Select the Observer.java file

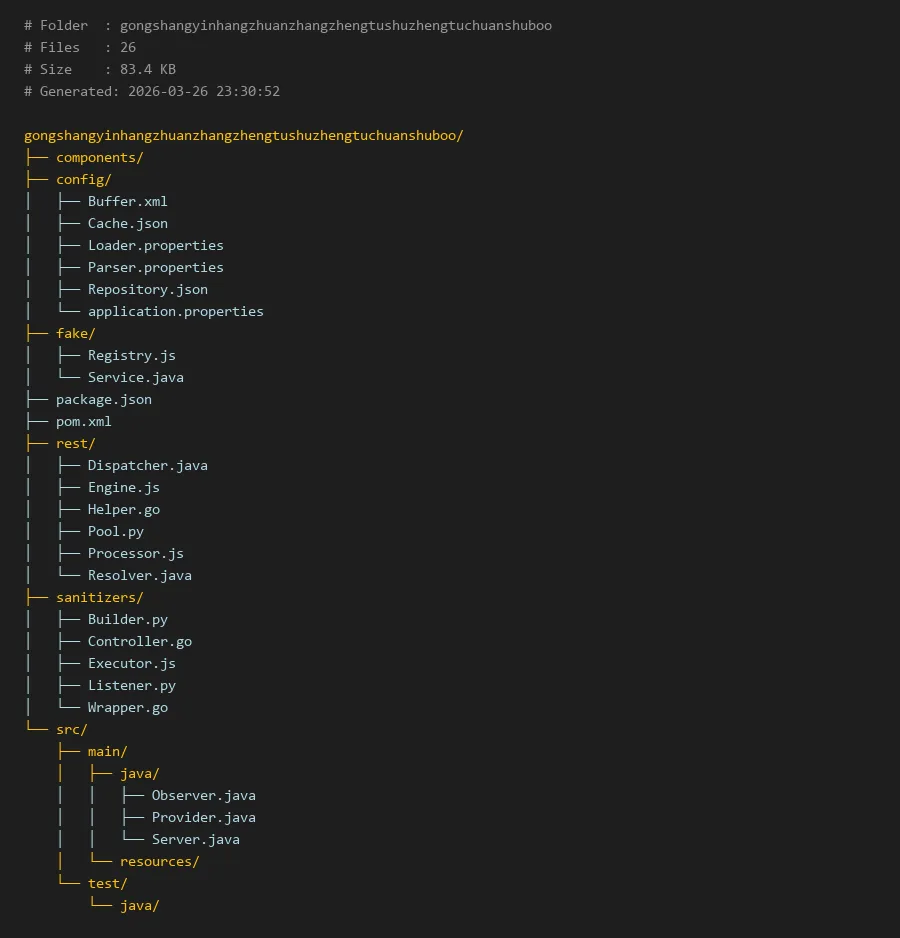tap(203, 795)
